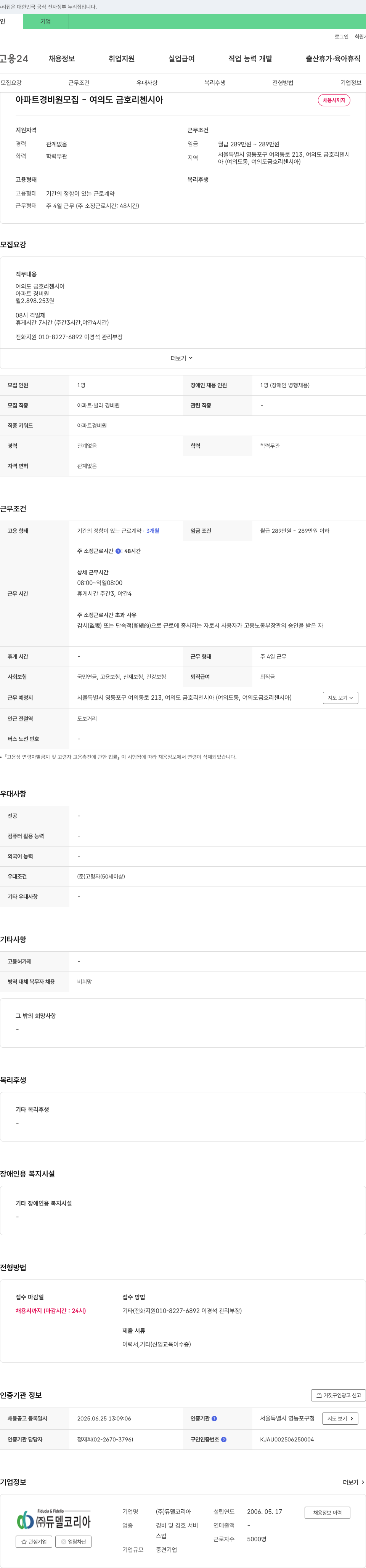This screenshot has height=1568, width=366.
Task: Jump to 우대사항 section tab
Action: (x=147, y=83)
